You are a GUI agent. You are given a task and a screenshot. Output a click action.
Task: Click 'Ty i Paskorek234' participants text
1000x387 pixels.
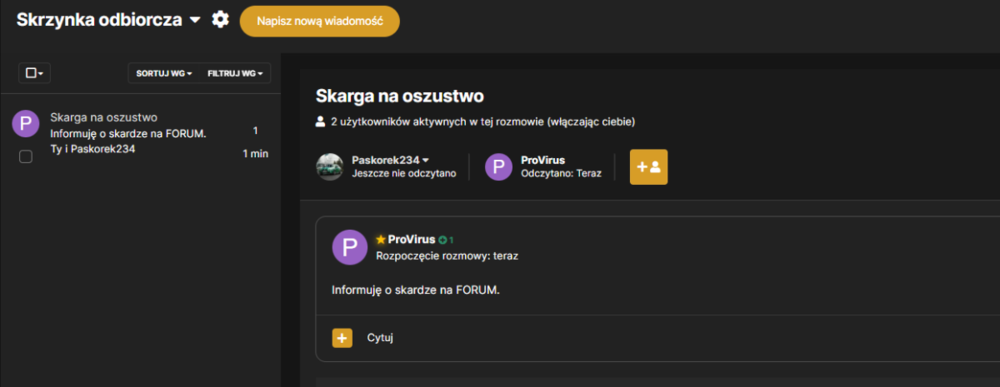point(93,149)
